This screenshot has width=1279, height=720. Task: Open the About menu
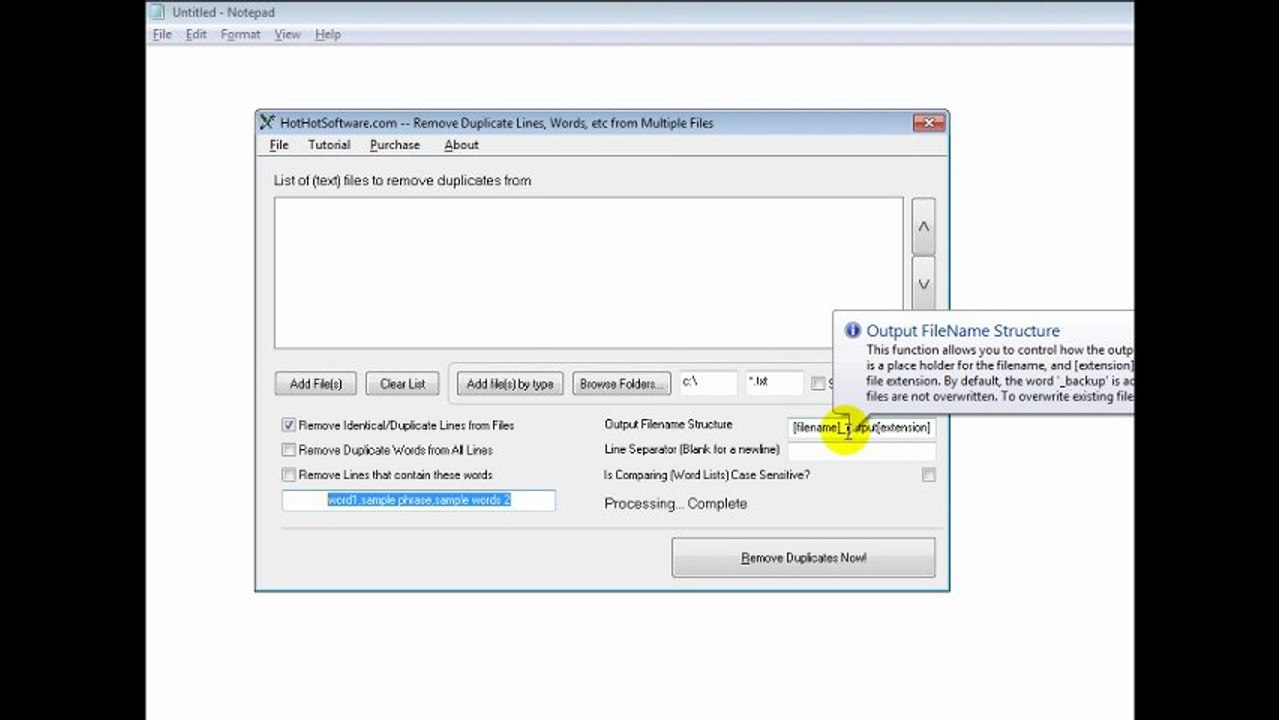point(461,145)
